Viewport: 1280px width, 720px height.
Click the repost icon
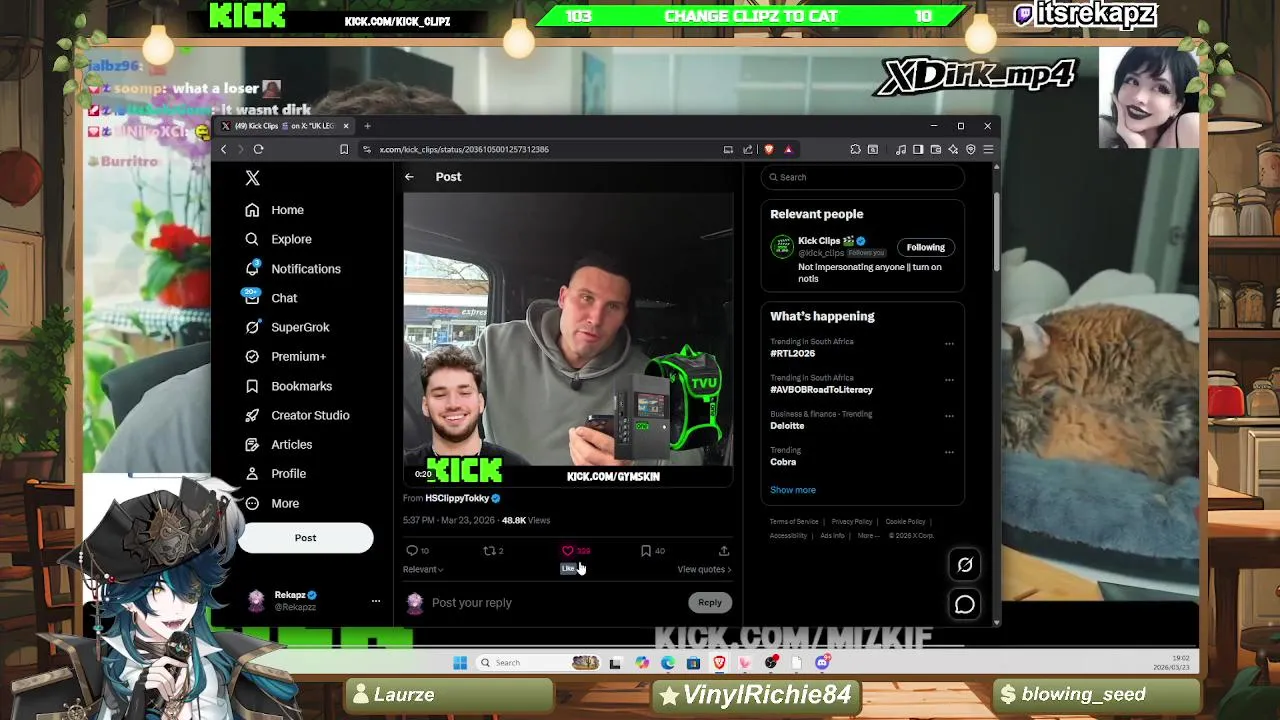489,551
